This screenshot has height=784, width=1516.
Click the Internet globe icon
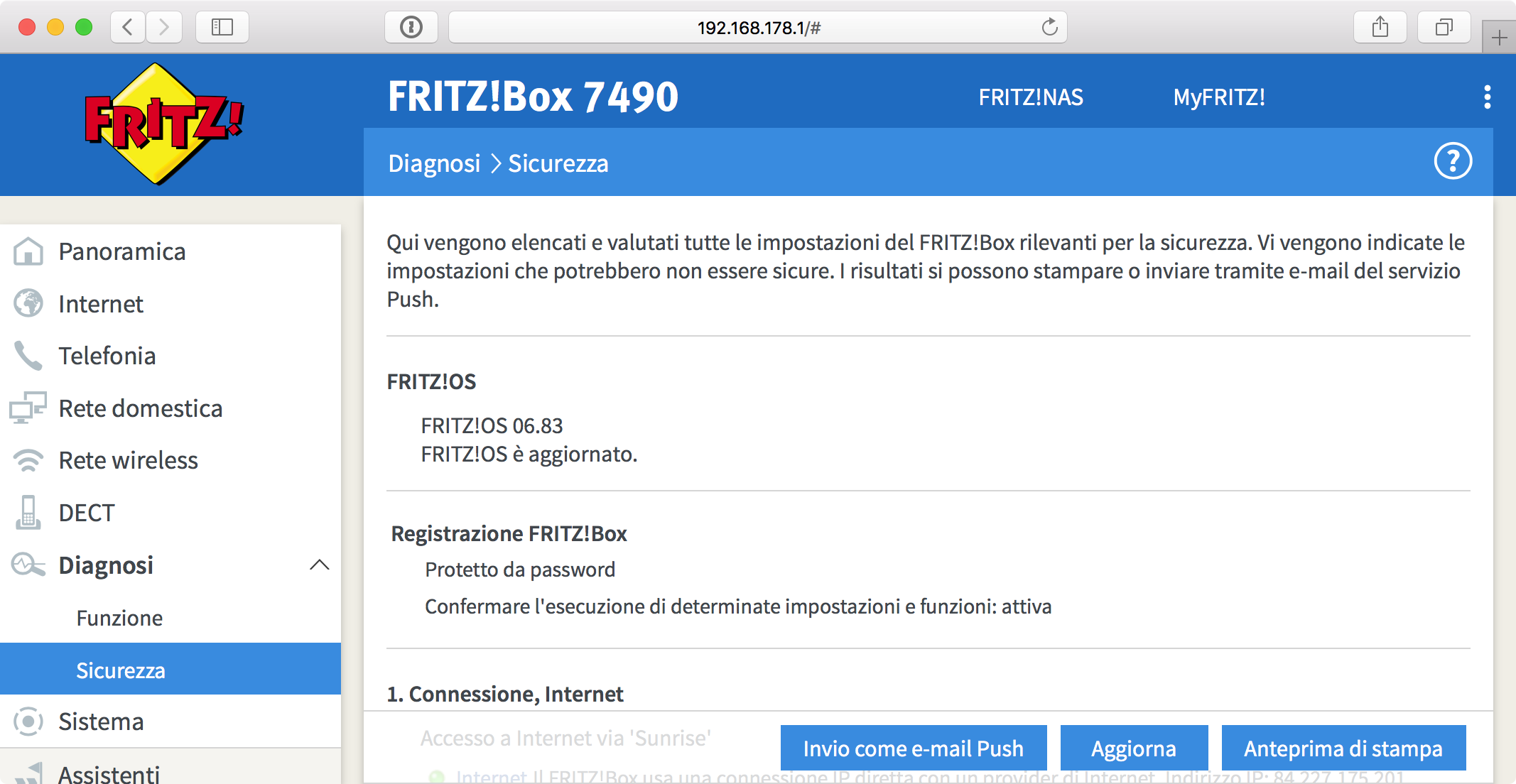pyautogui.click(x=28, y=303)
